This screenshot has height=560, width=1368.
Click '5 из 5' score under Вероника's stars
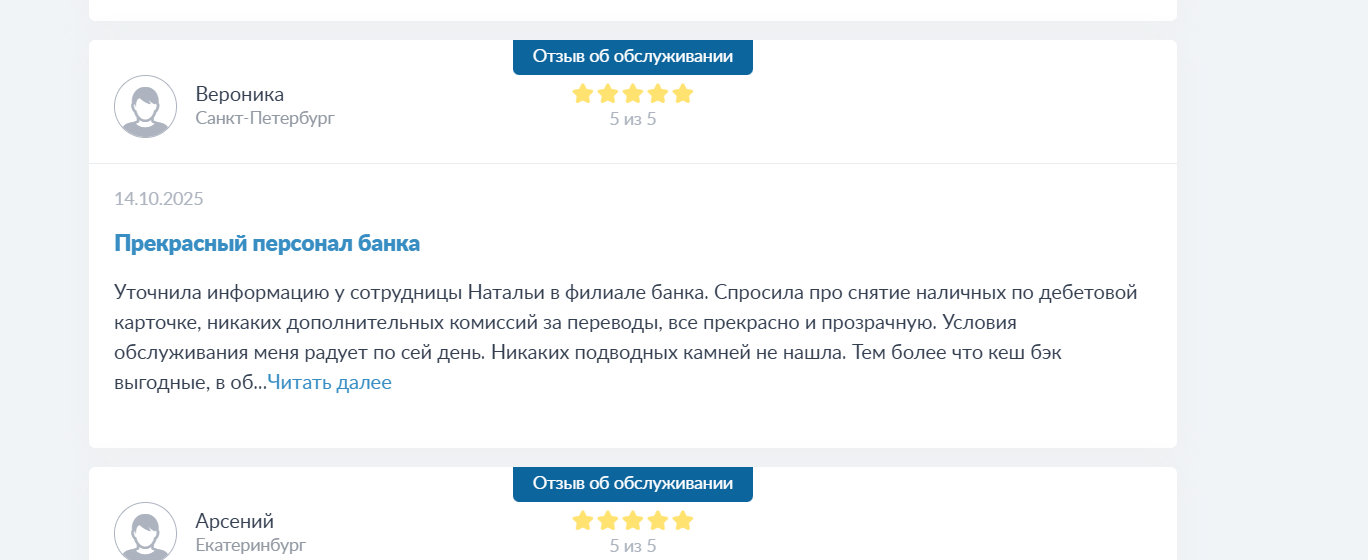[632, 119]
